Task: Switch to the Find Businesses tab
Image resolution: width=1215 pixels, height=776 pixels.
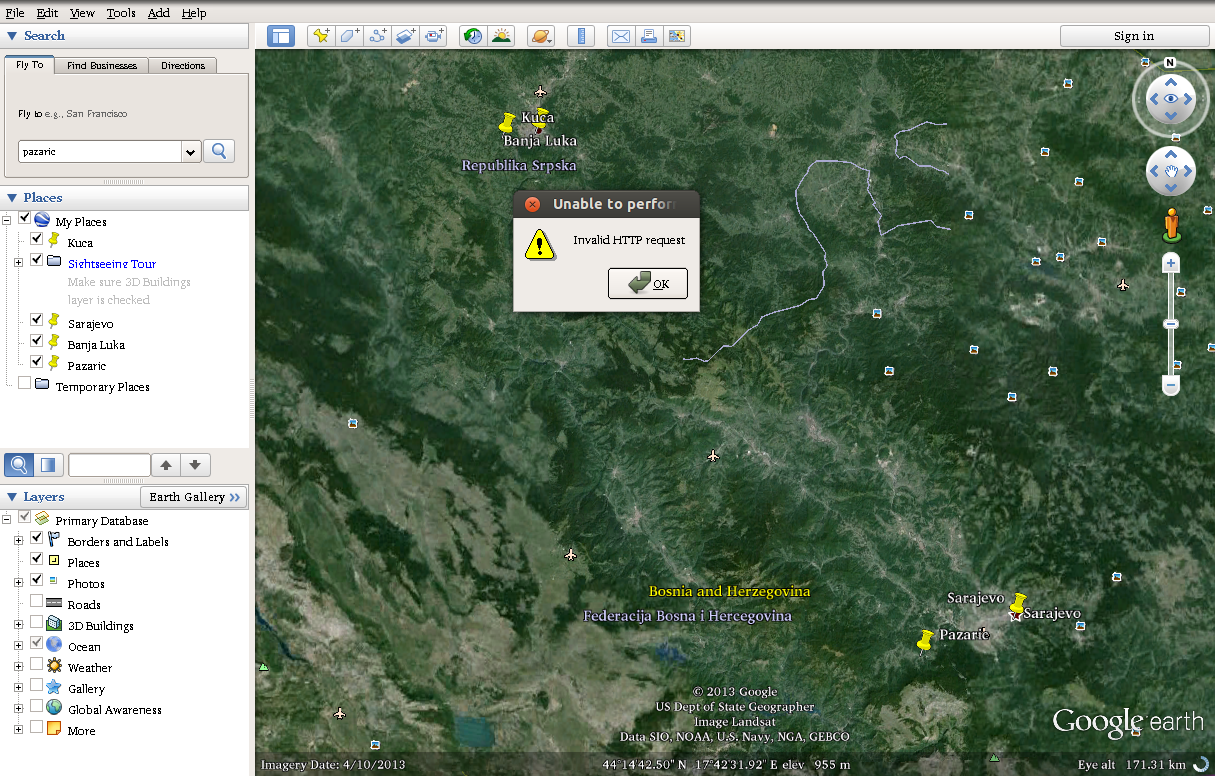Action: tap(102, 65)
